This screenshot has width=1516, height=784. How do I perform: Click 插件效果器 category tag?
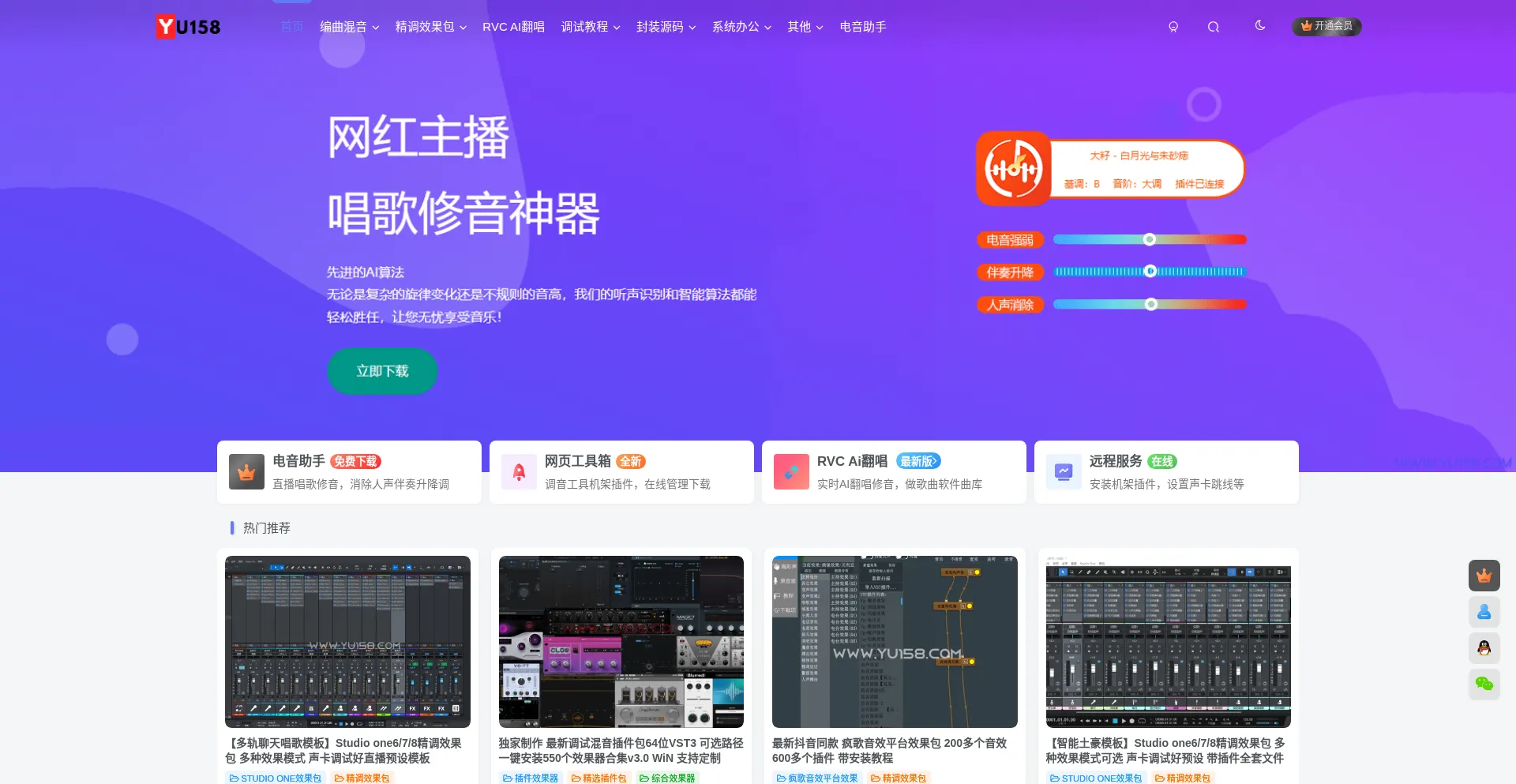tap(531, 778)
